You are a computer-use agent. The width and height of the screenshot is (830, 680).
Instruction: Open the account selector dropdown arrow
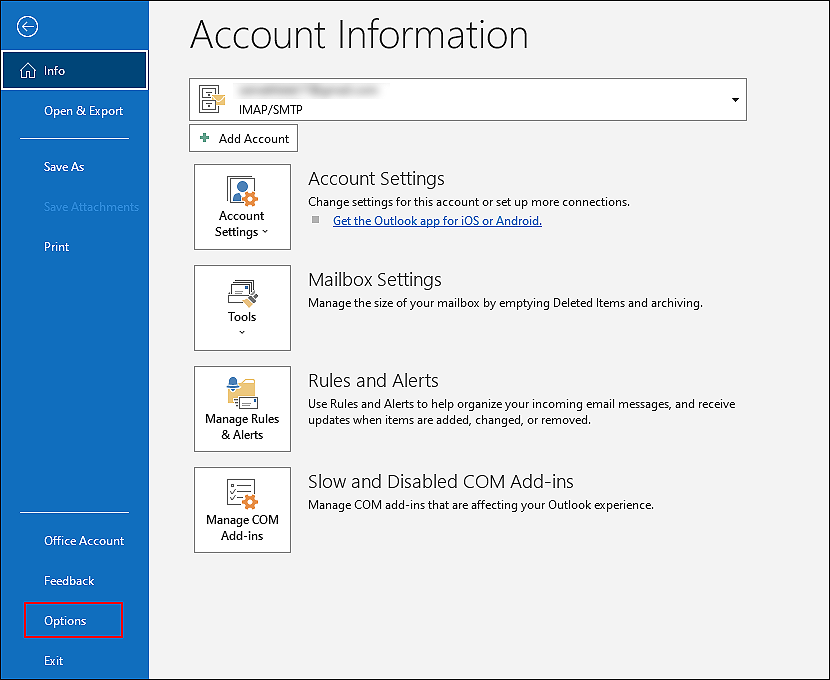click(x=735, y=100)
